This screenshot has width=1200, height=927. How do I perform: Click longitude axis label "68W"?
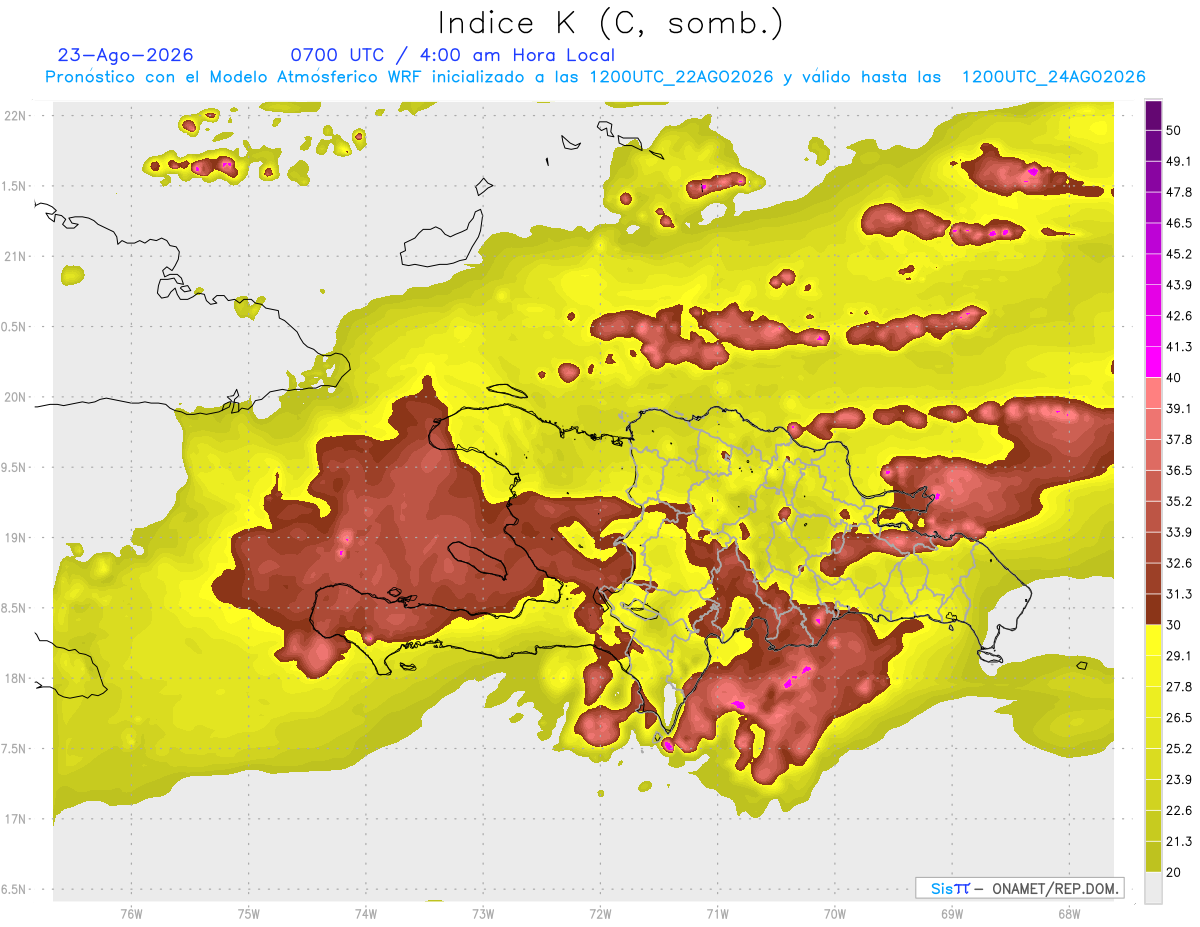click(x=1069, y=914)
